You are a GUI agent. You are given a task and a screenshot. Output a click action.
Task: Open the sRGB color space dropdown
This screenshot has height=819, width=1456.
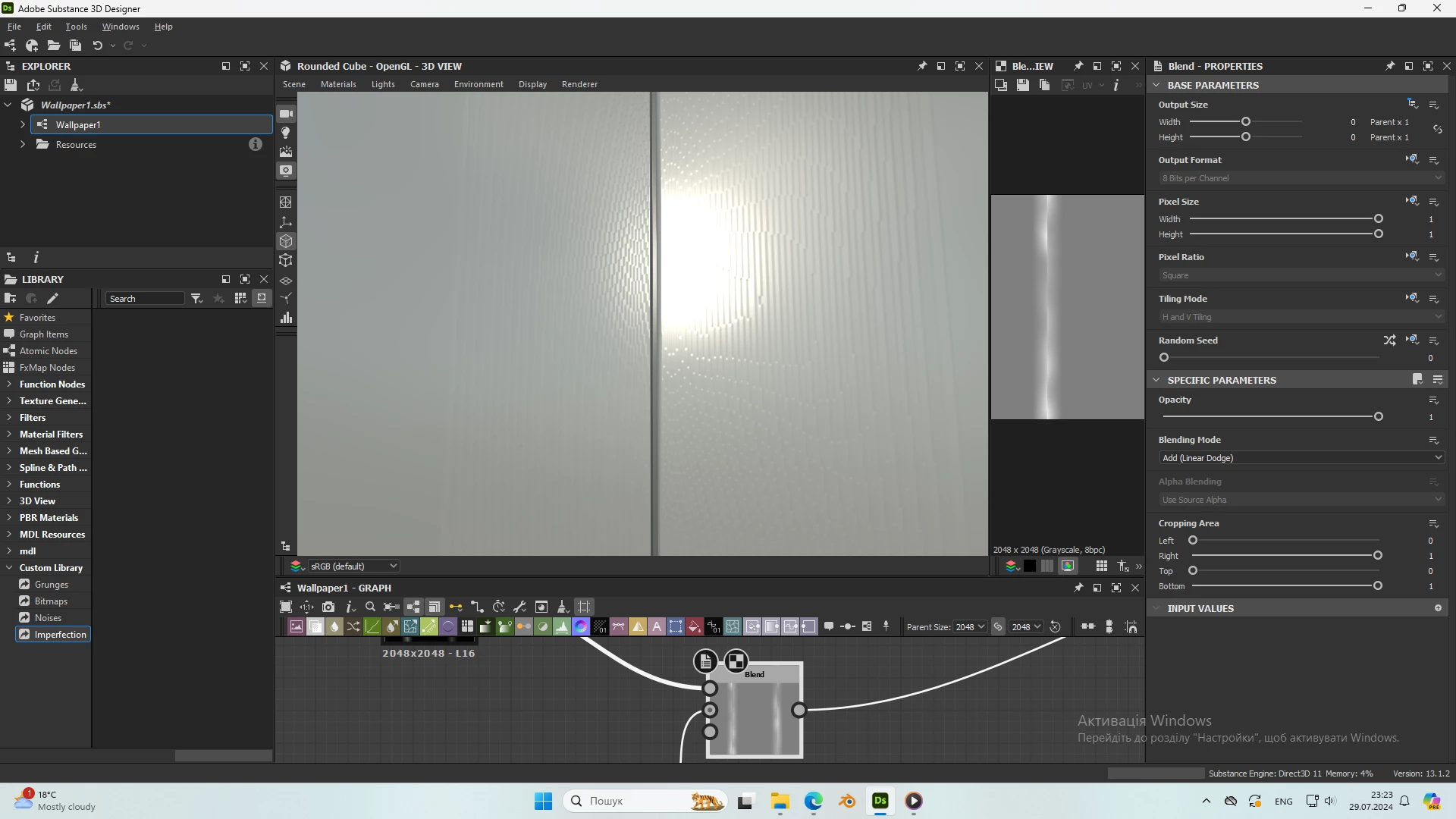click(353, 566)
